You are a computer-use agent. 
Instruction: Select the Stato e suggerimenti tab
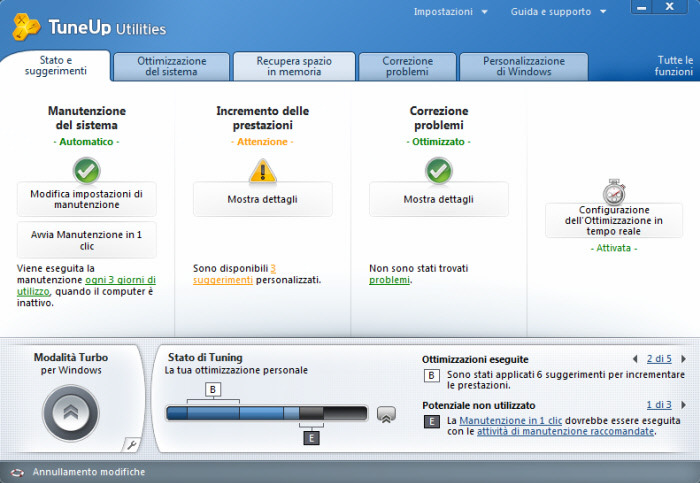(56, 66)
